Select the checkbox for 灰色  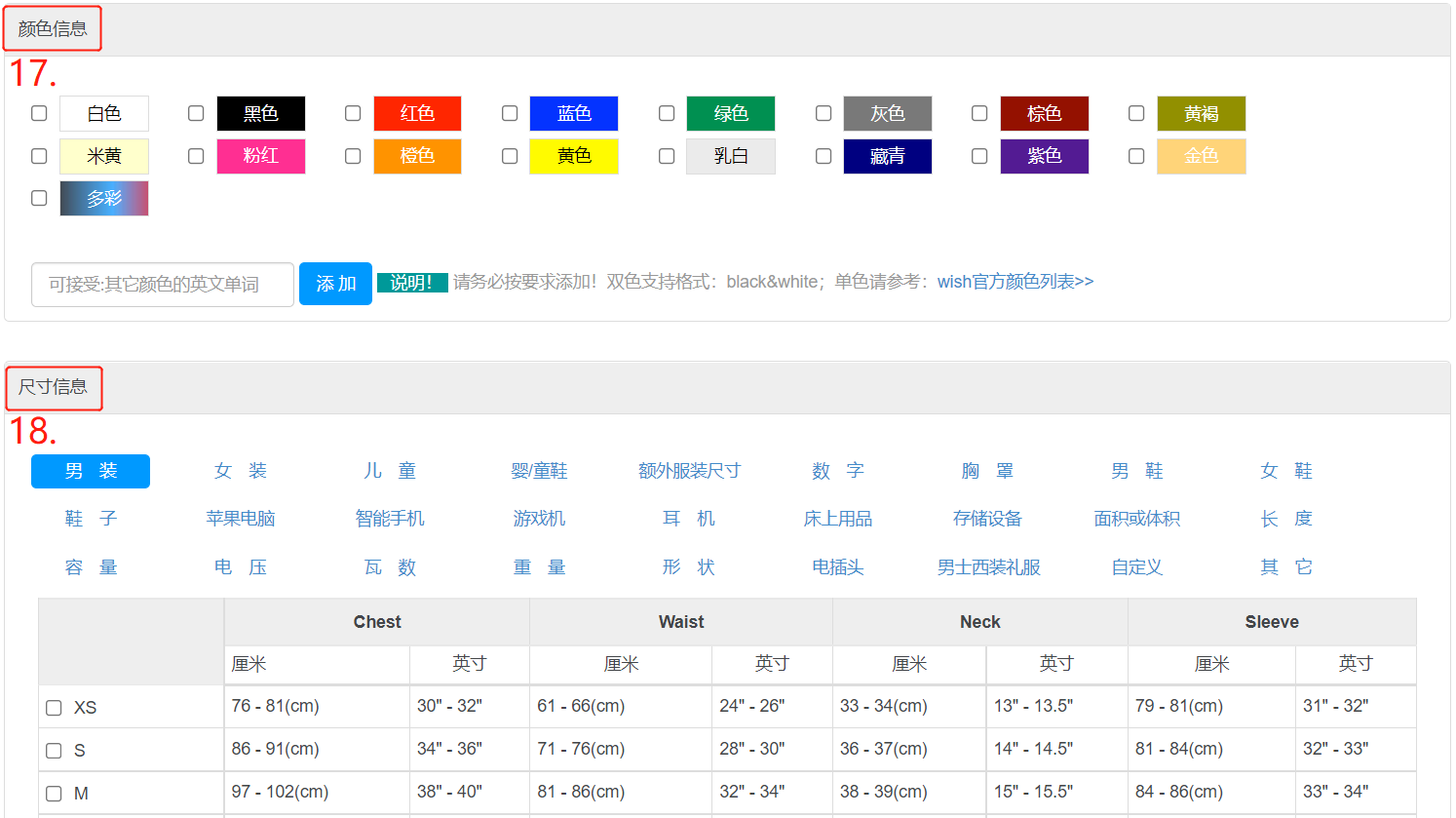point(824,113)
